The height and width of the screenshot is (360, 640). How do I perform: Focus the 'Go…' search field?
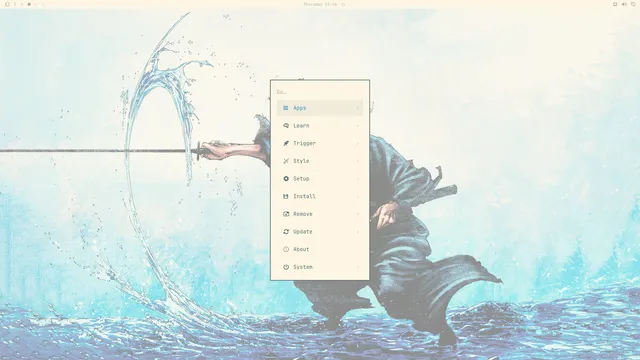pyautogui.click(x=320, y=92)
